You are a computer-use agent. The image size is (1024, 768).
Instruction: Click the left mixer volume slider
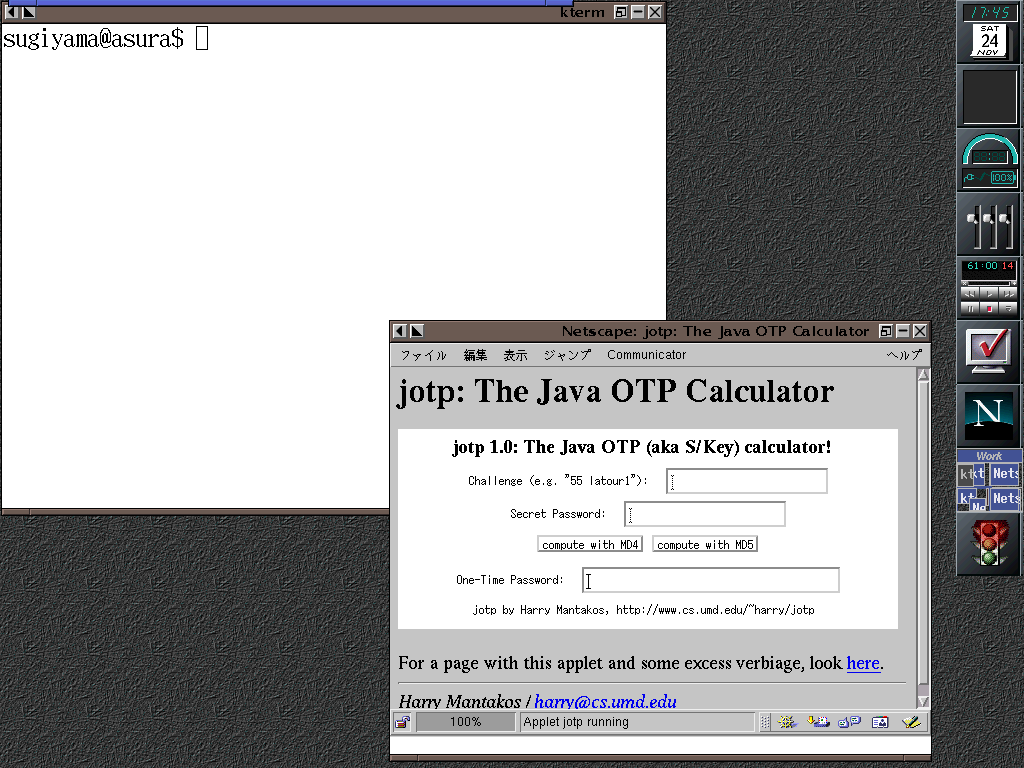click(976, 225)
